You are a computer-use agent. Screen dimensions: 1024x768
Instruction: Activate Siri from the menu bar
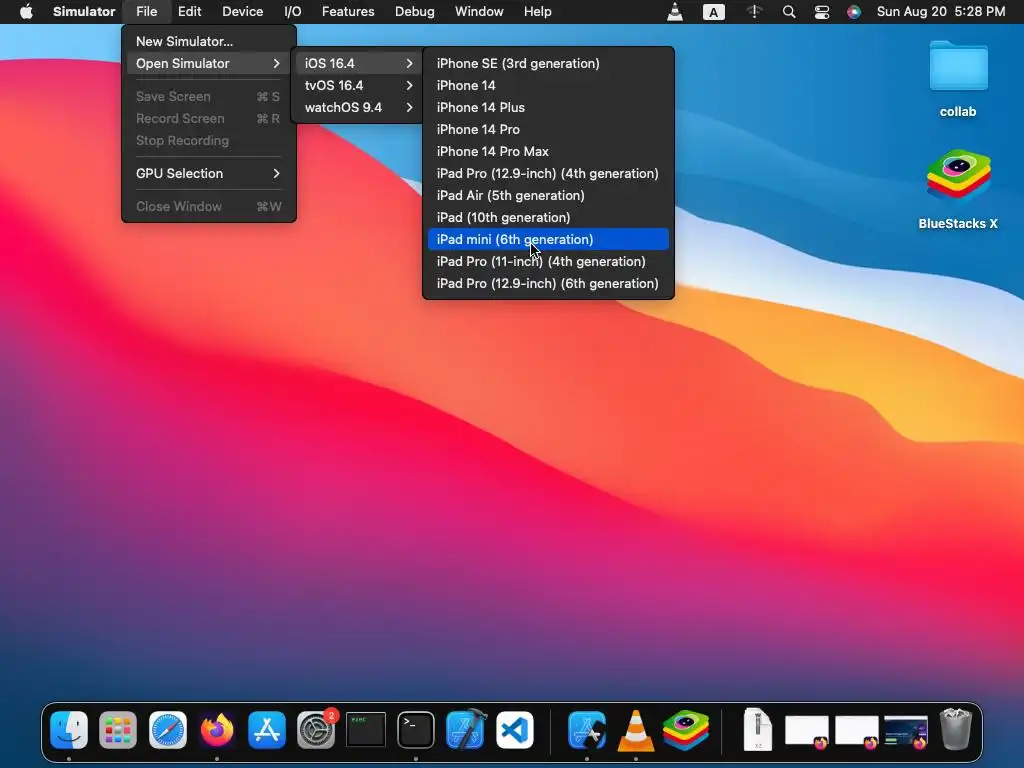(x=854, y=12)
